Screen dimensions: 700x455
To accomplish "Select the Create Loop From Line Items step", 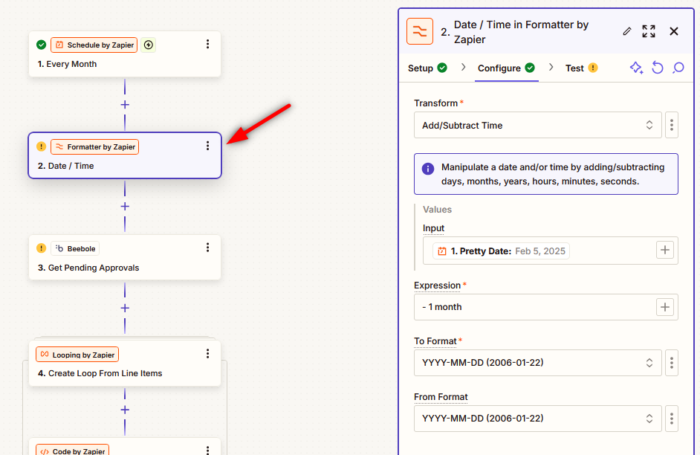I will 125,363.
